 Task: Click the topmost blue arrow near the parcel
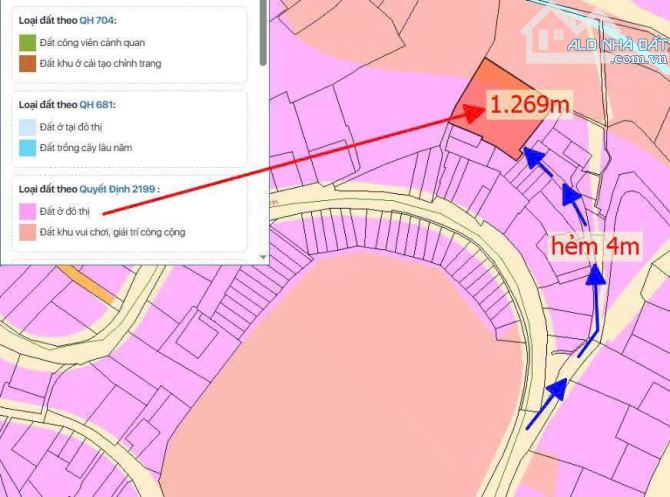point(535,160)
